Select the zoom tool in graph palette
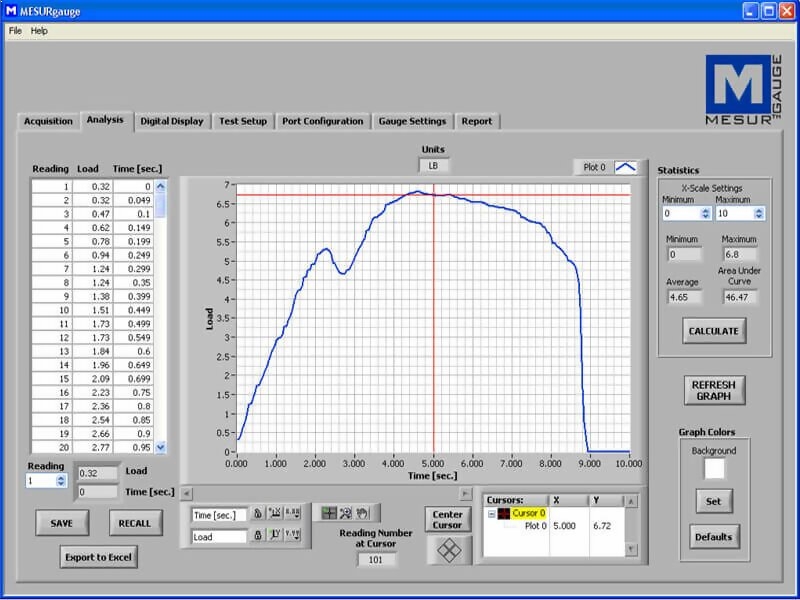800x600 pixels. (345, 513)
